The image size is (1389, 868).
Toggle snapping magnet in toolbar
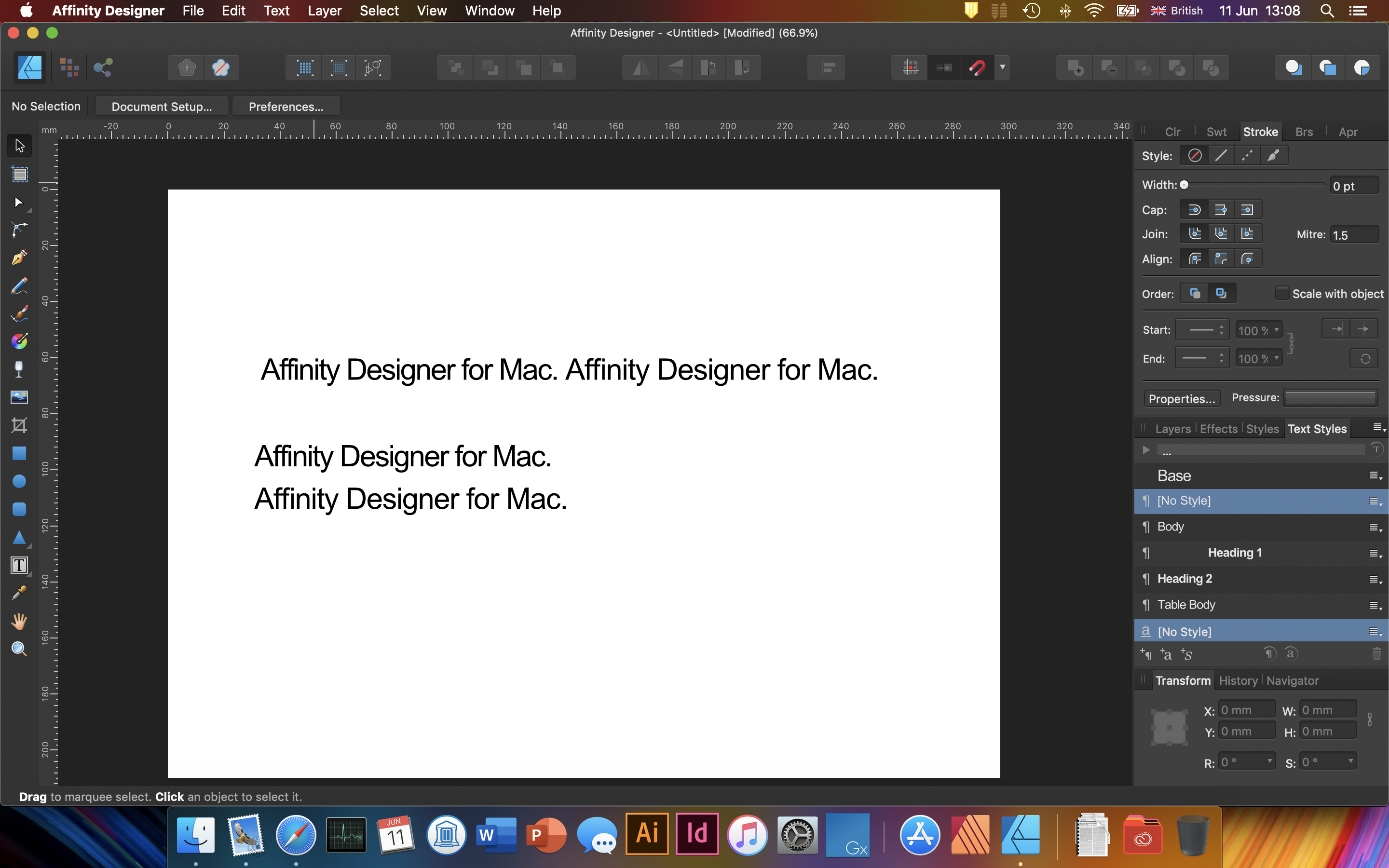(x=977, y=68)
